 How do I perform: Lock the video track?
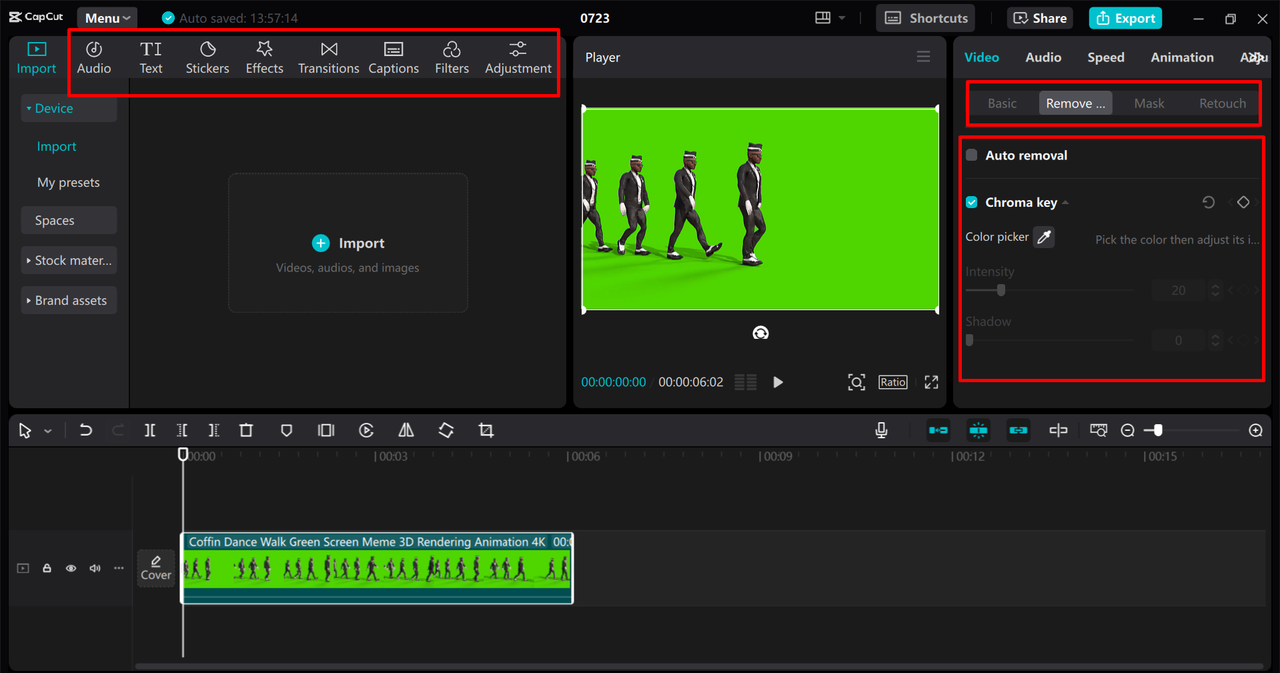click(x=46, y=568)
